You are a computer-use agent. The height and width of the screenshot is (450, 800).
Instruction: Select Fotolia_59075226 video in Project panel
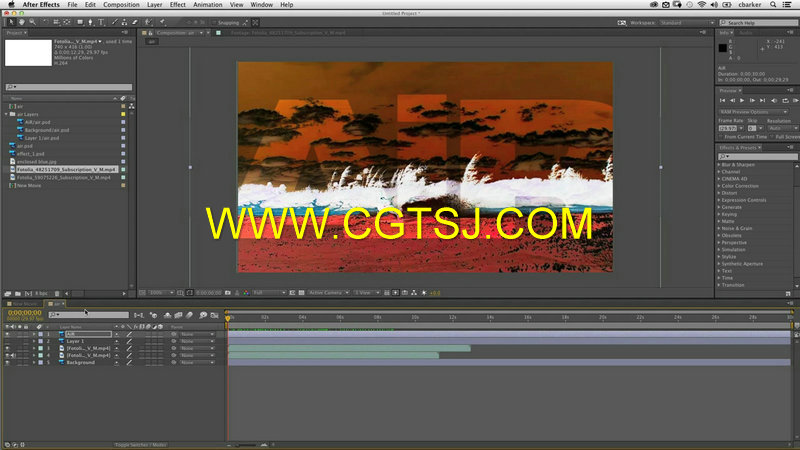(x=63, y=178)
